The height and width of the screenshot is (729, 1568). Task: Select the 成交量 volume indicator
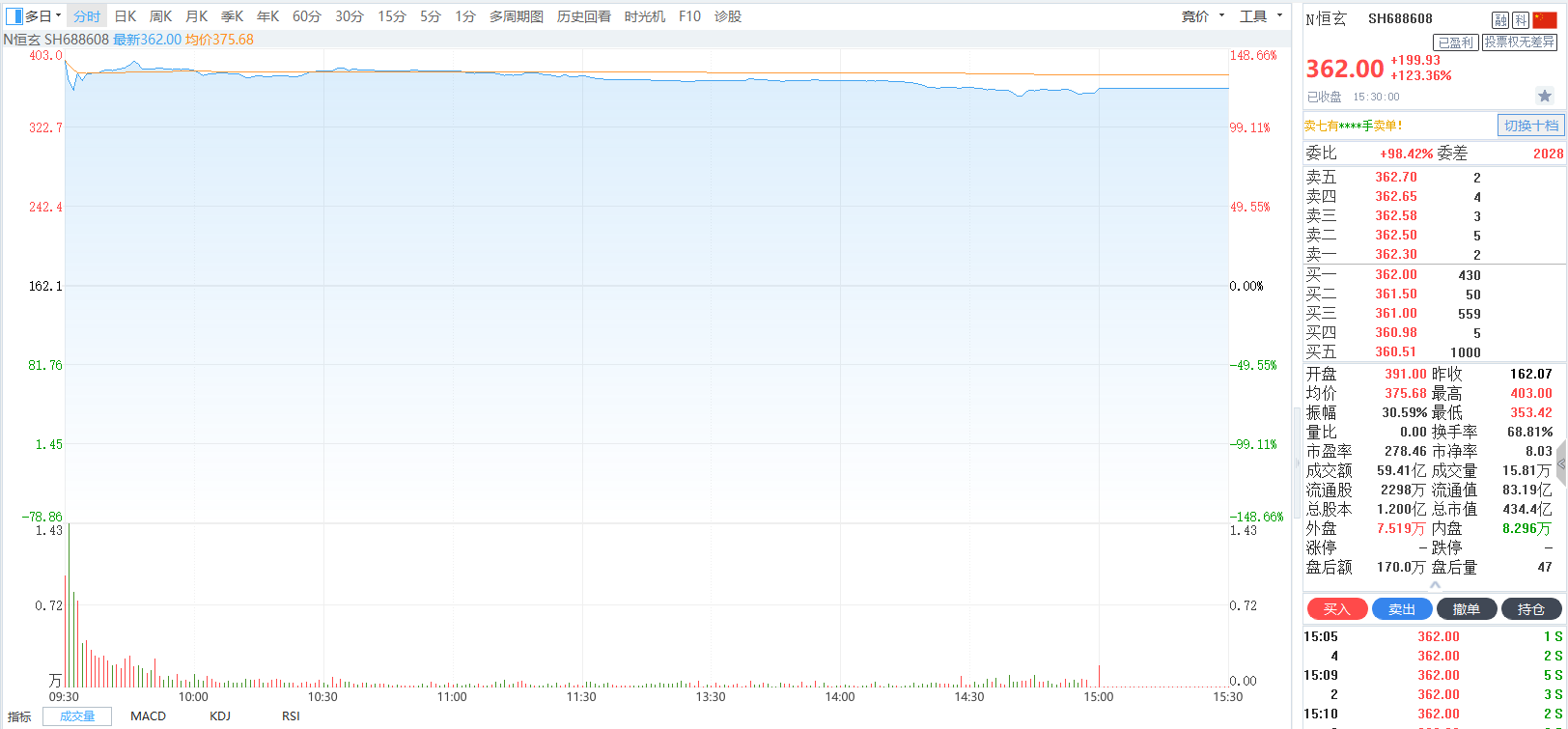77,716
